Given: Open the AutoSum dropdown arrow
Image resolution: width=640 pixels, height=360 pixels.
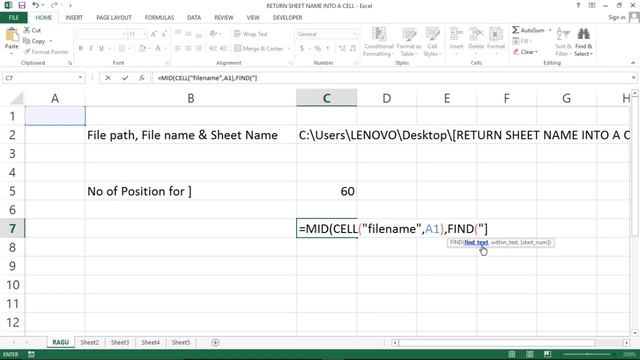Looking at the screenshot, I should 550,30.
